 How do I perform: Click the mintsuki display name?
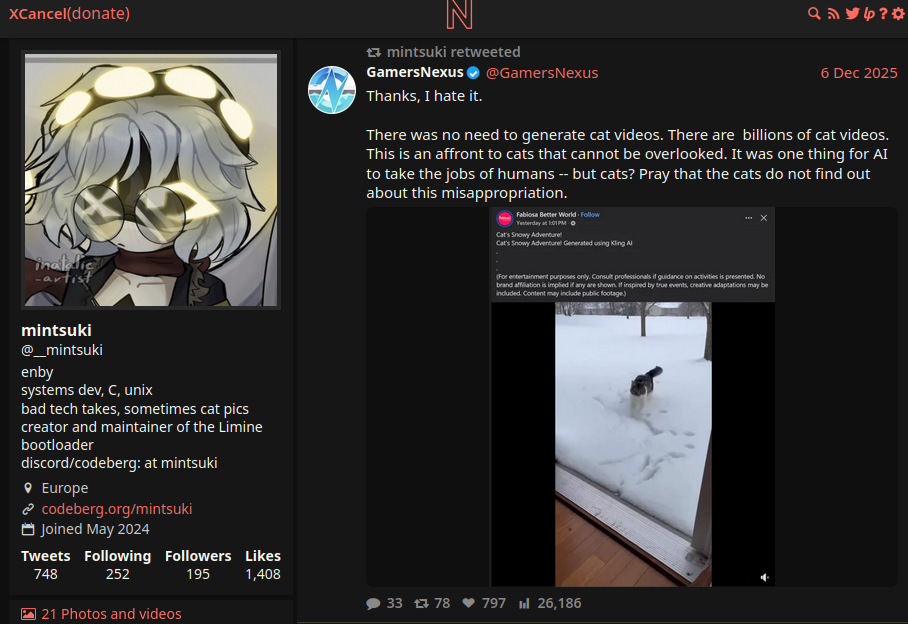(x=56, y=330)
